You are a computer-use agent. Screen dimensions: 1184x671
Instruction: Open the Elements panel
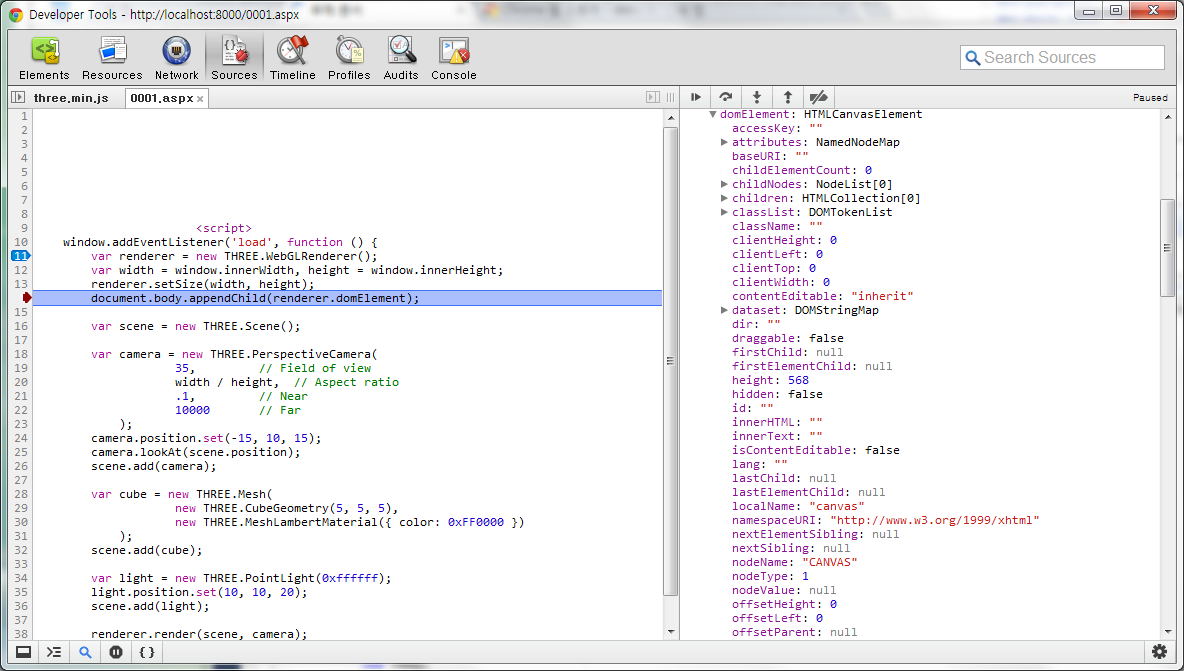click(45, 58)
